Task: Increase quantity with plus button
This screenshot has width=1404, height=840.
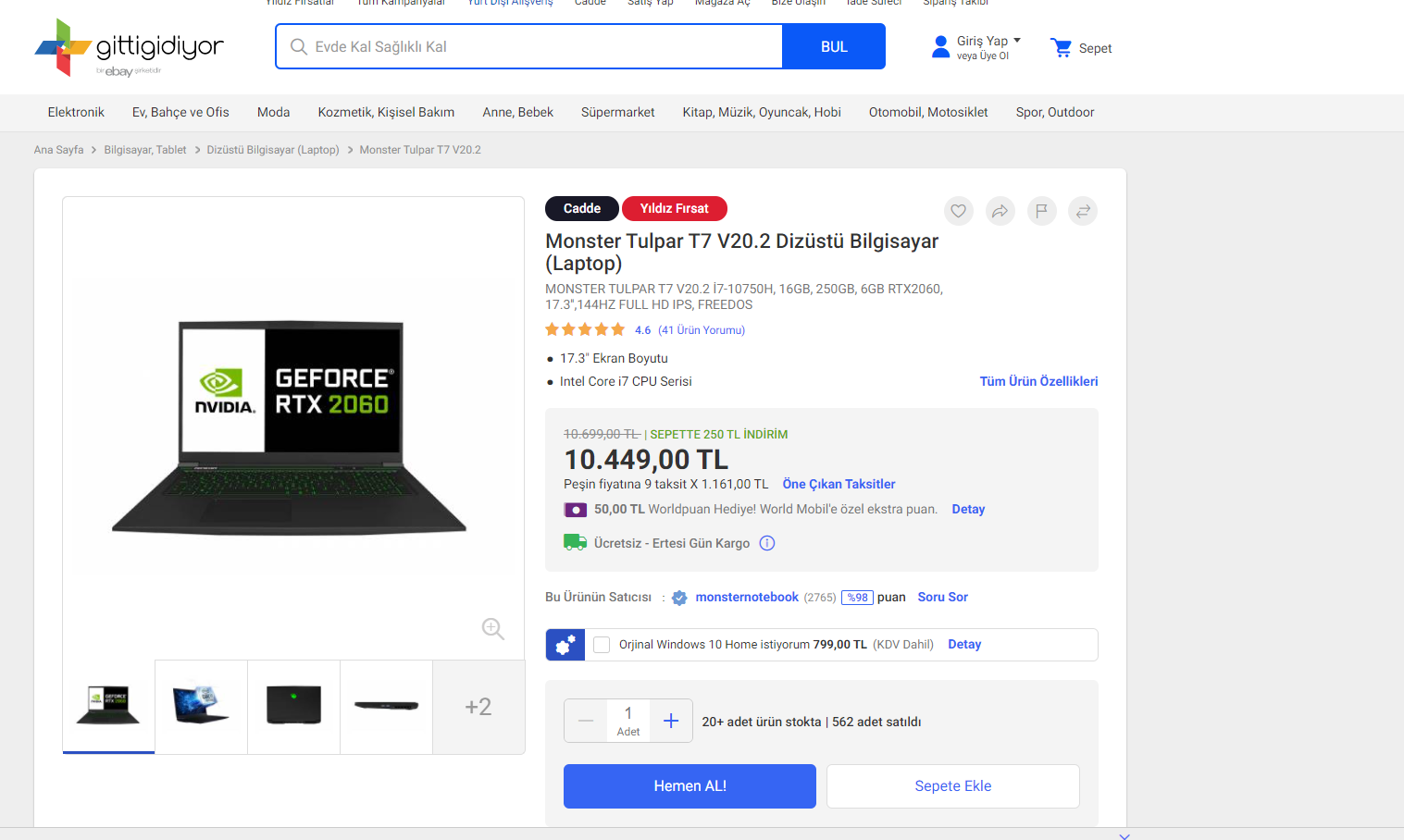Action: (x=671, y=721)
